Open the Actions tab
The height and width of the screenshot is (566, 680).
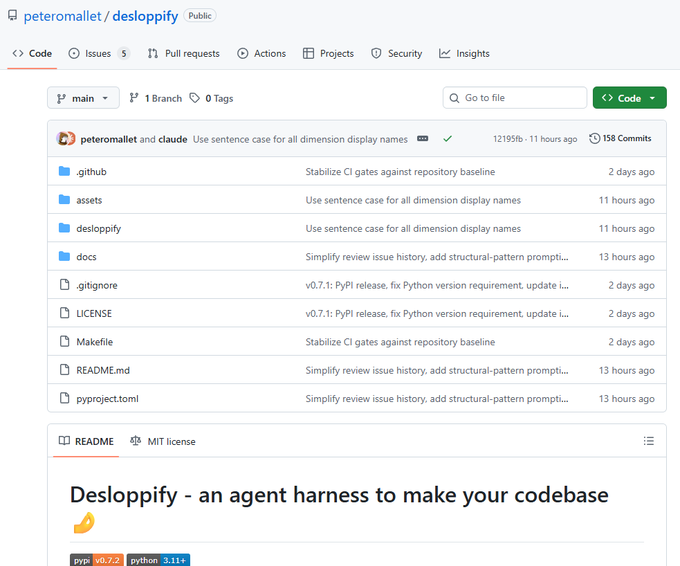pyautogui.click(x=262, y=53)
